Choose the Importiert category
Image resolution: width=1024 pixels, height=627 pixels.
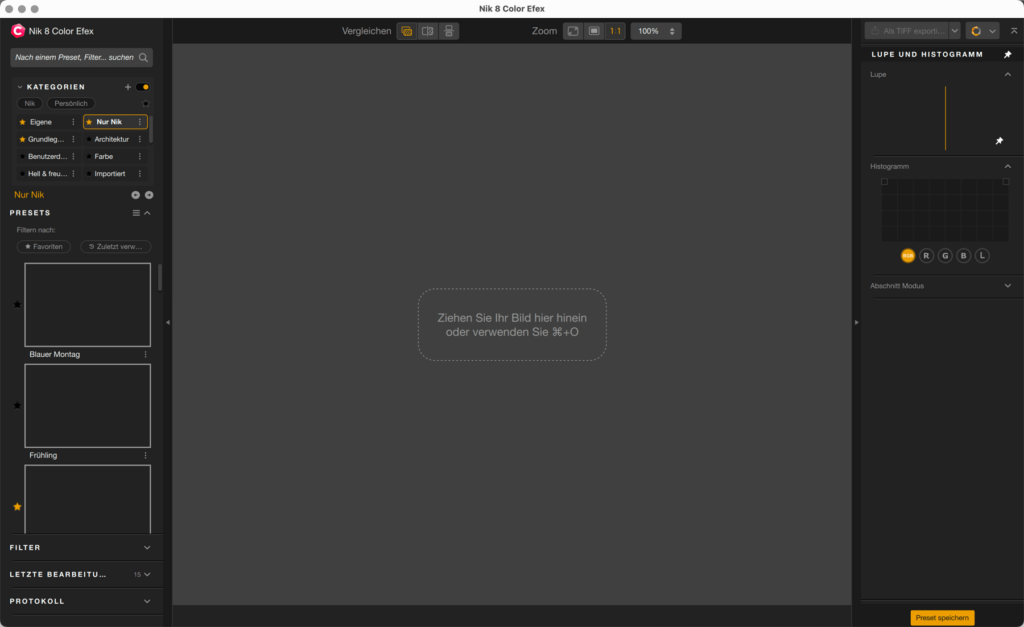[115, 174]
